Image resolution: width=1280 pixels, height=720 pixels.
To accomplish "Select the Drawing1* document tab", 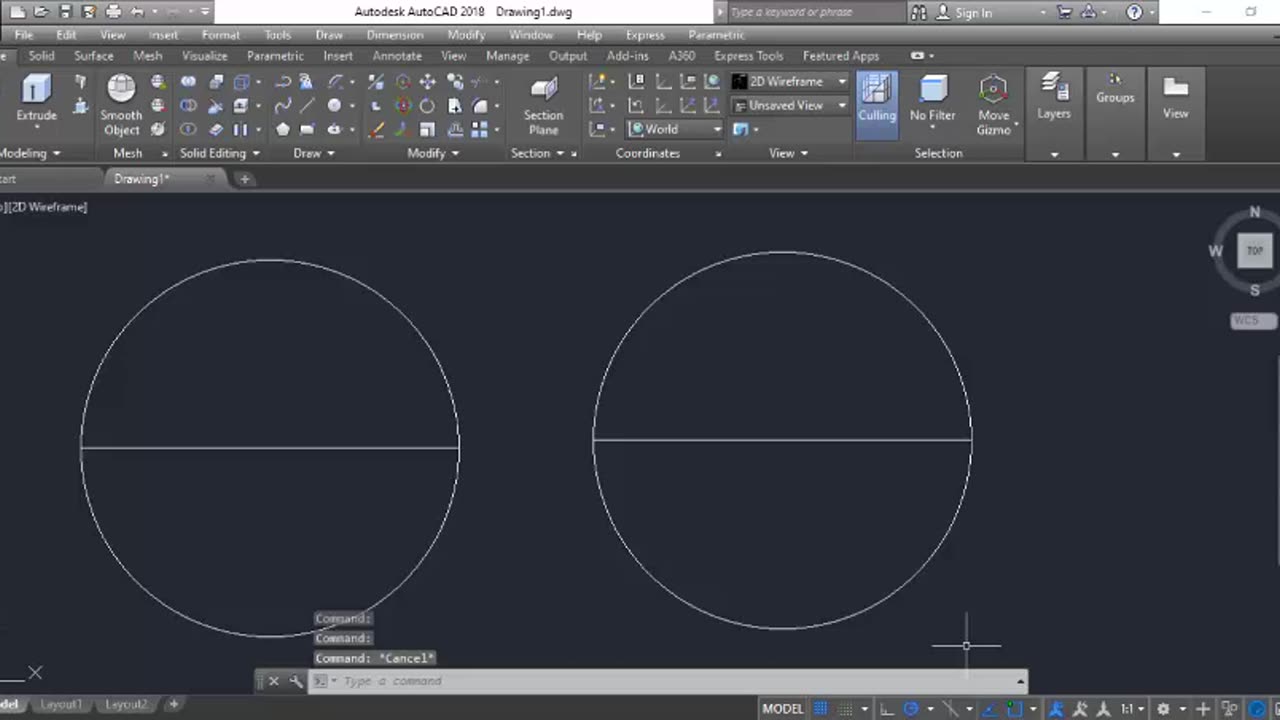I will point(142,179).
